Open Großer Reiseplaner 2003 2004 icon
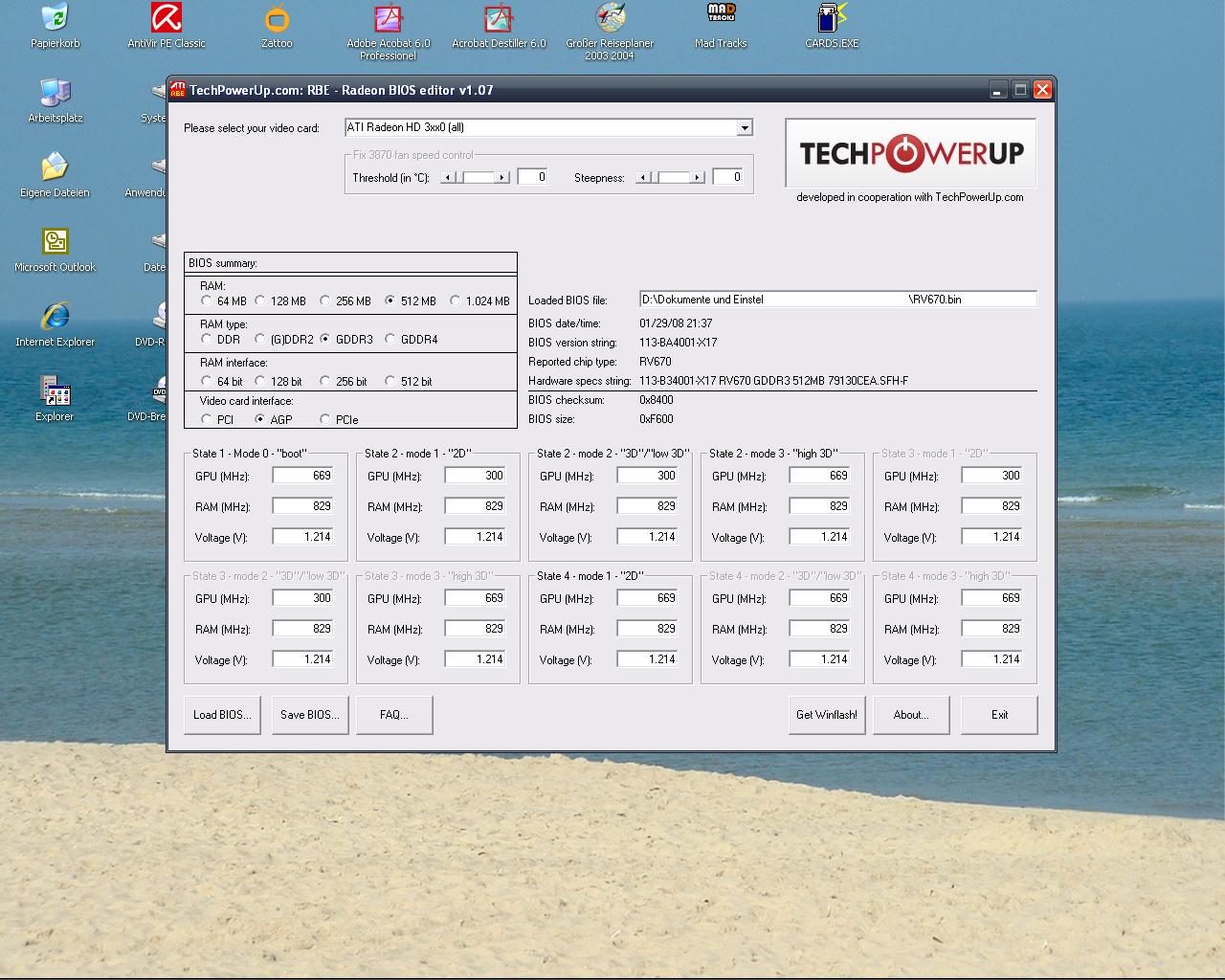The width and height of the screenshot is (1225, 980). (610, 32)
